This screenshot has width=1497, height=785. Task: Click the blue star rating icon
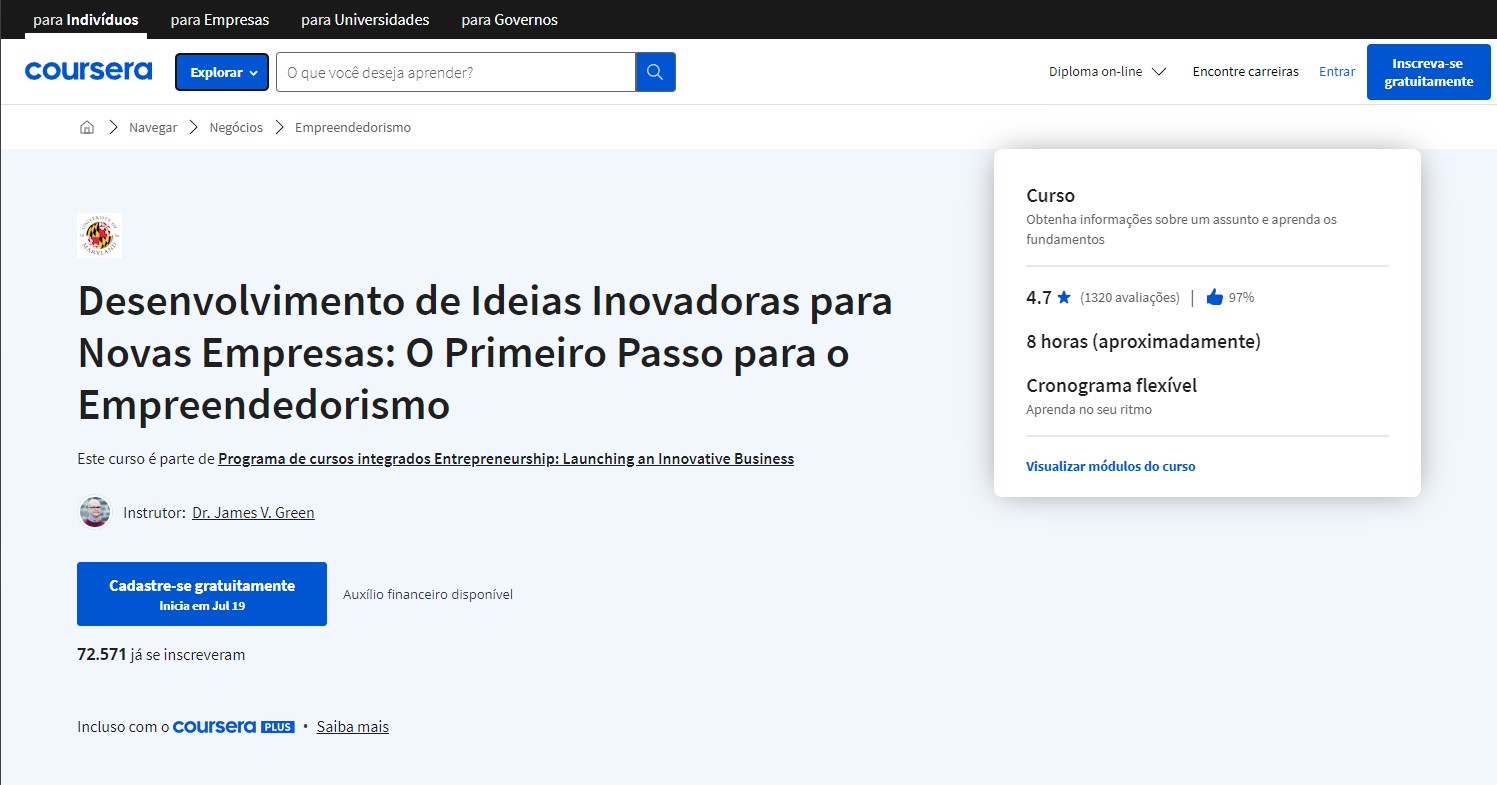coord(1064,297)
